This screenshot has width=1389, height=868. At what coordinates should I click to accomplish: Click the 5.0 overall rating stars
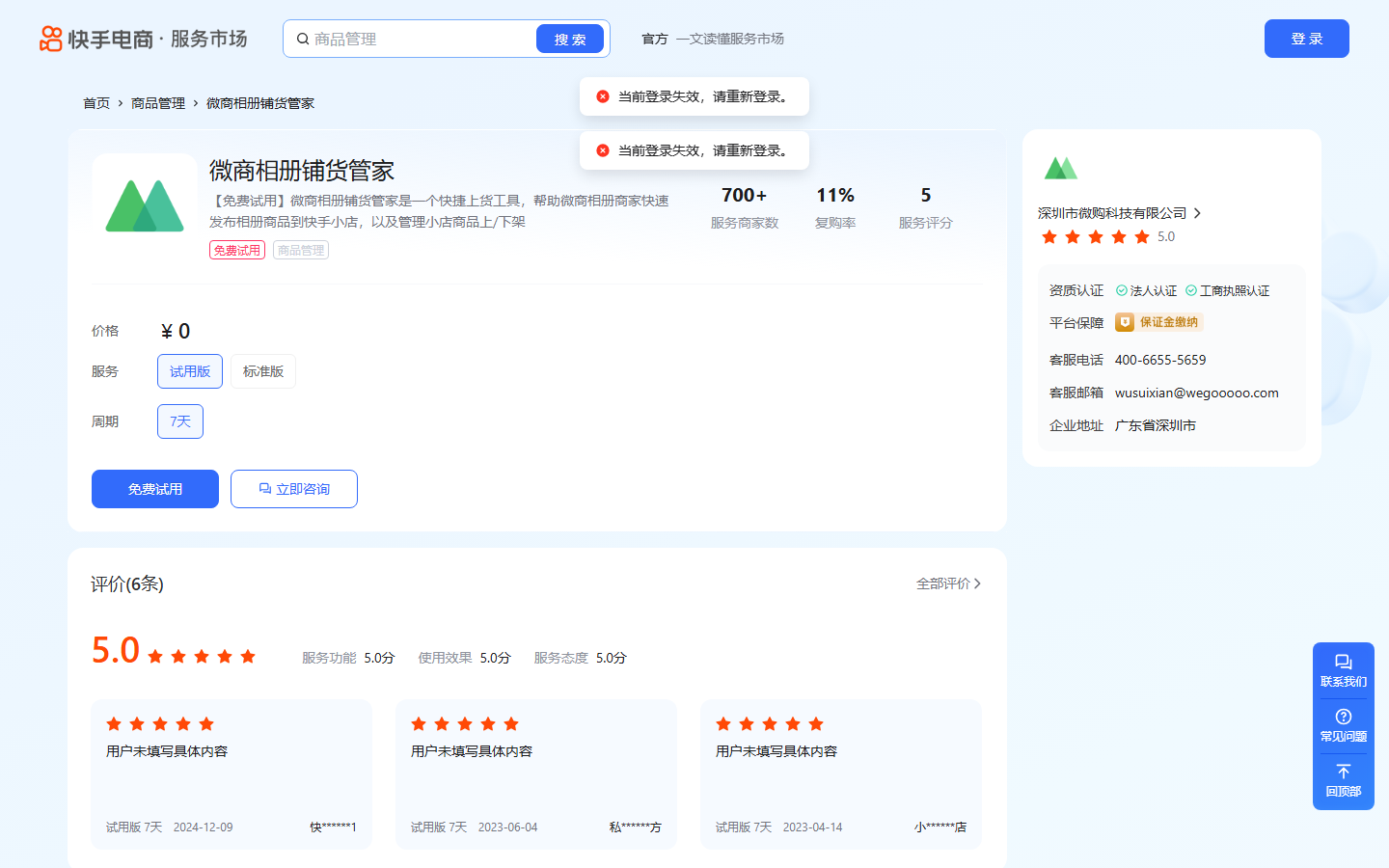(202, 656)
